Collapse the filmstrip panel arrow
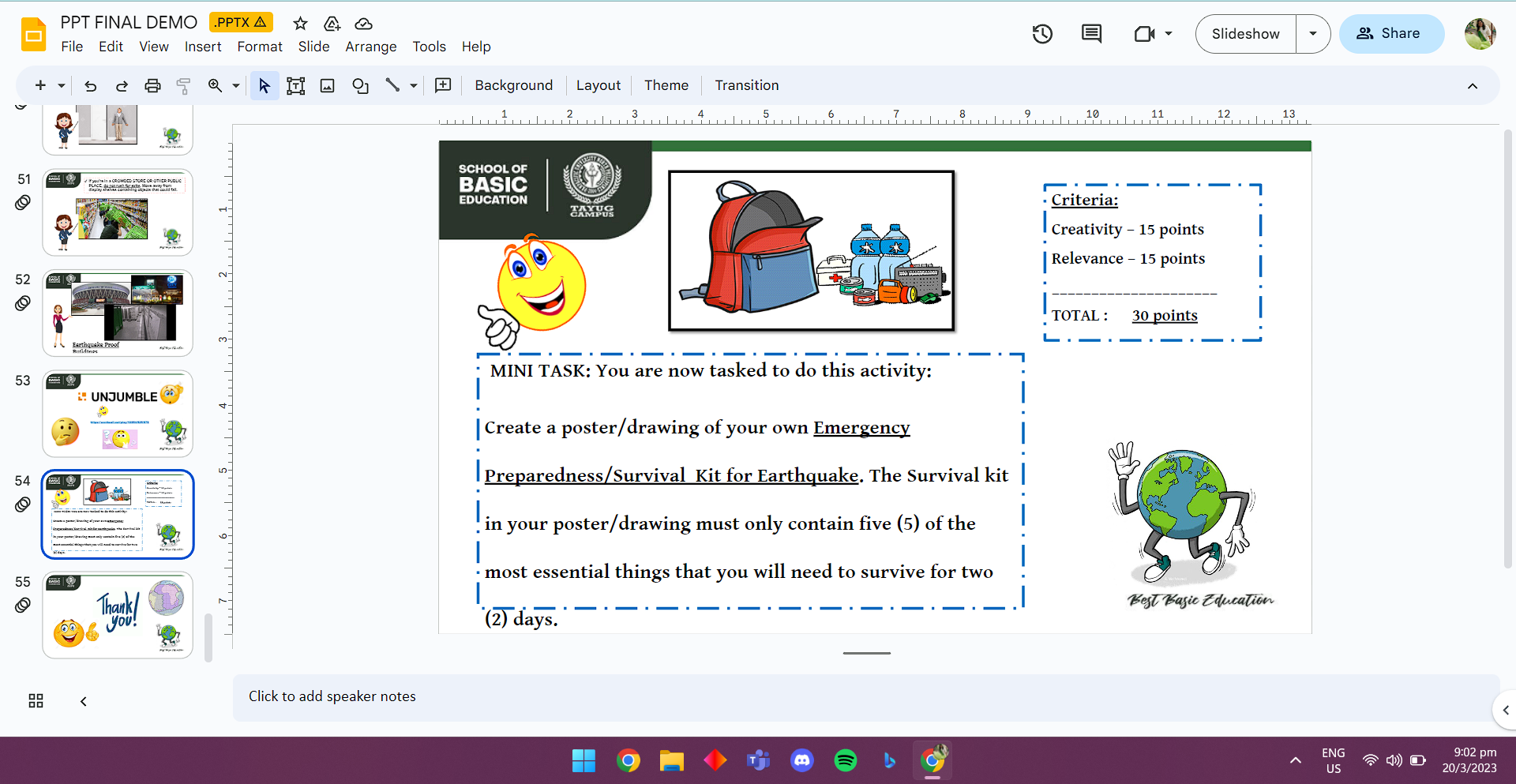Viewport: 1516px width, 784px height. coord(84,701)
